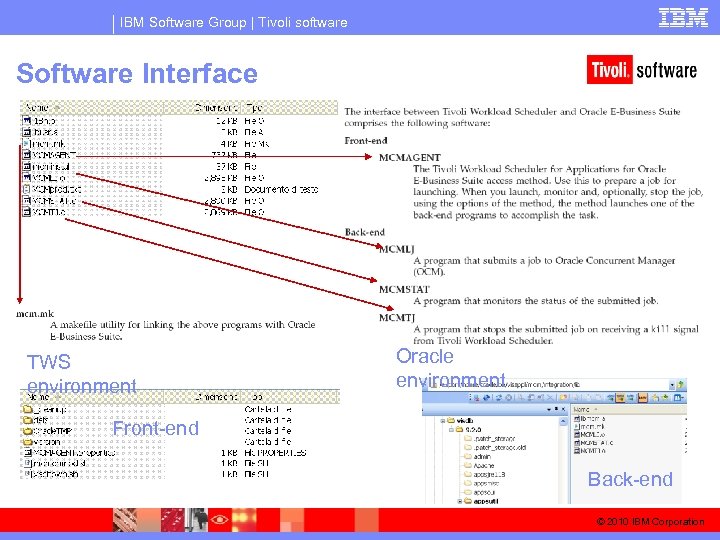Open folder tree panel options dropdown arrow
The width and height of the screenshot is (720, 540).
click(549, 409)
